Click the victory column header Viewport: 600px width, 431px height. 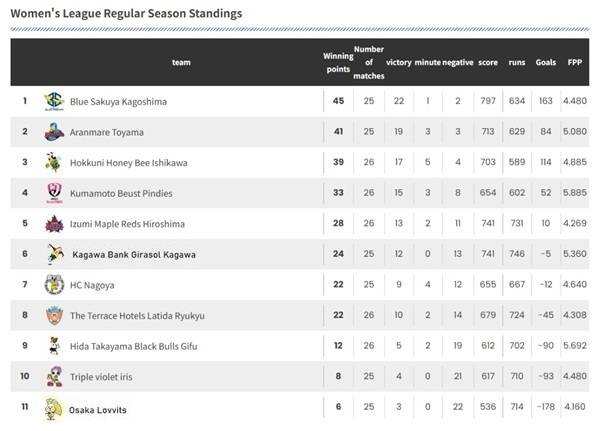pos(399,62)
